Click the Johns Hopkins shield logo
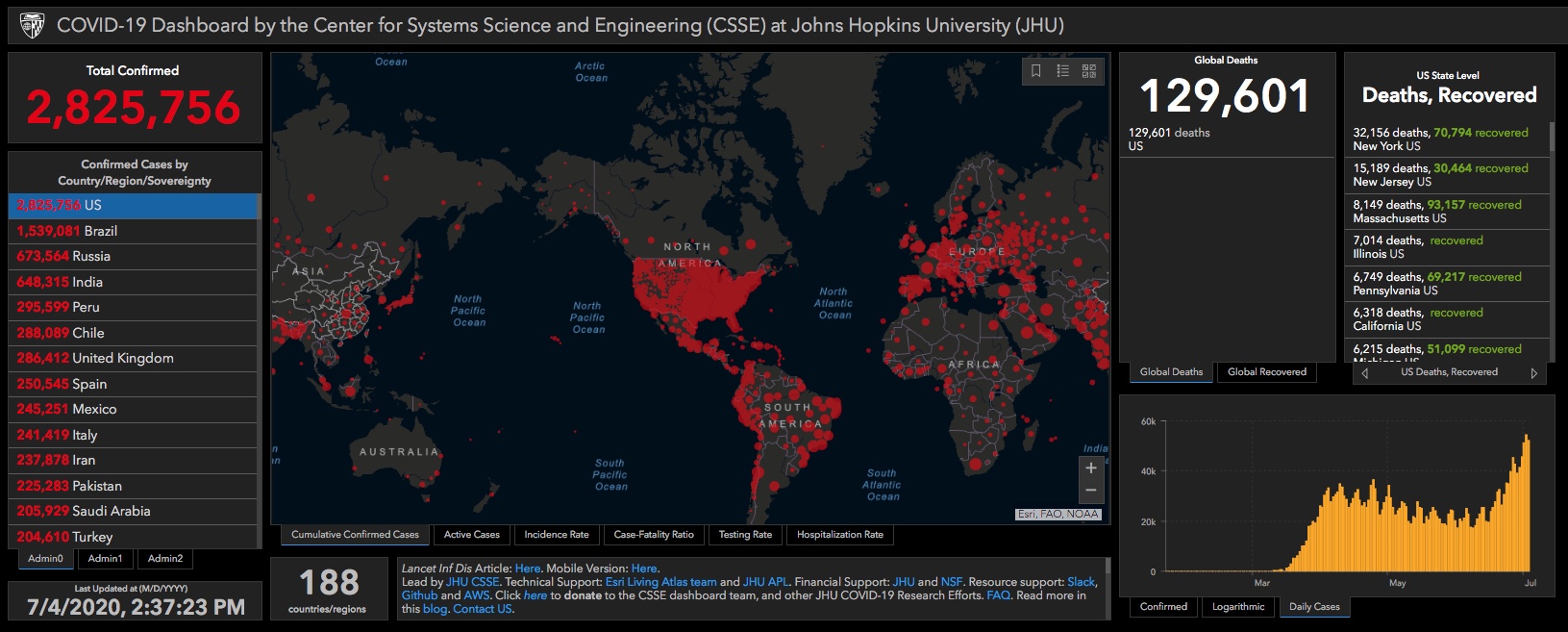The height and width of the screenshot is (632, 1568). 33,25
